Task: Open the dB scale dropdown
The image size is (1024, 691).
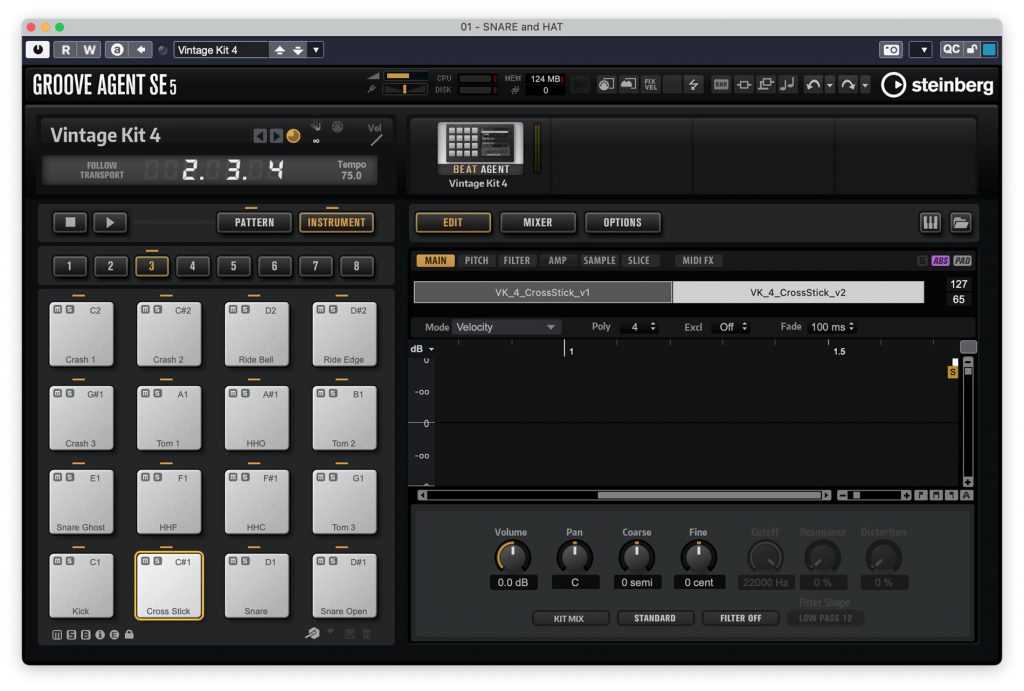Action: pyautogui.click(x=422, y=349)
